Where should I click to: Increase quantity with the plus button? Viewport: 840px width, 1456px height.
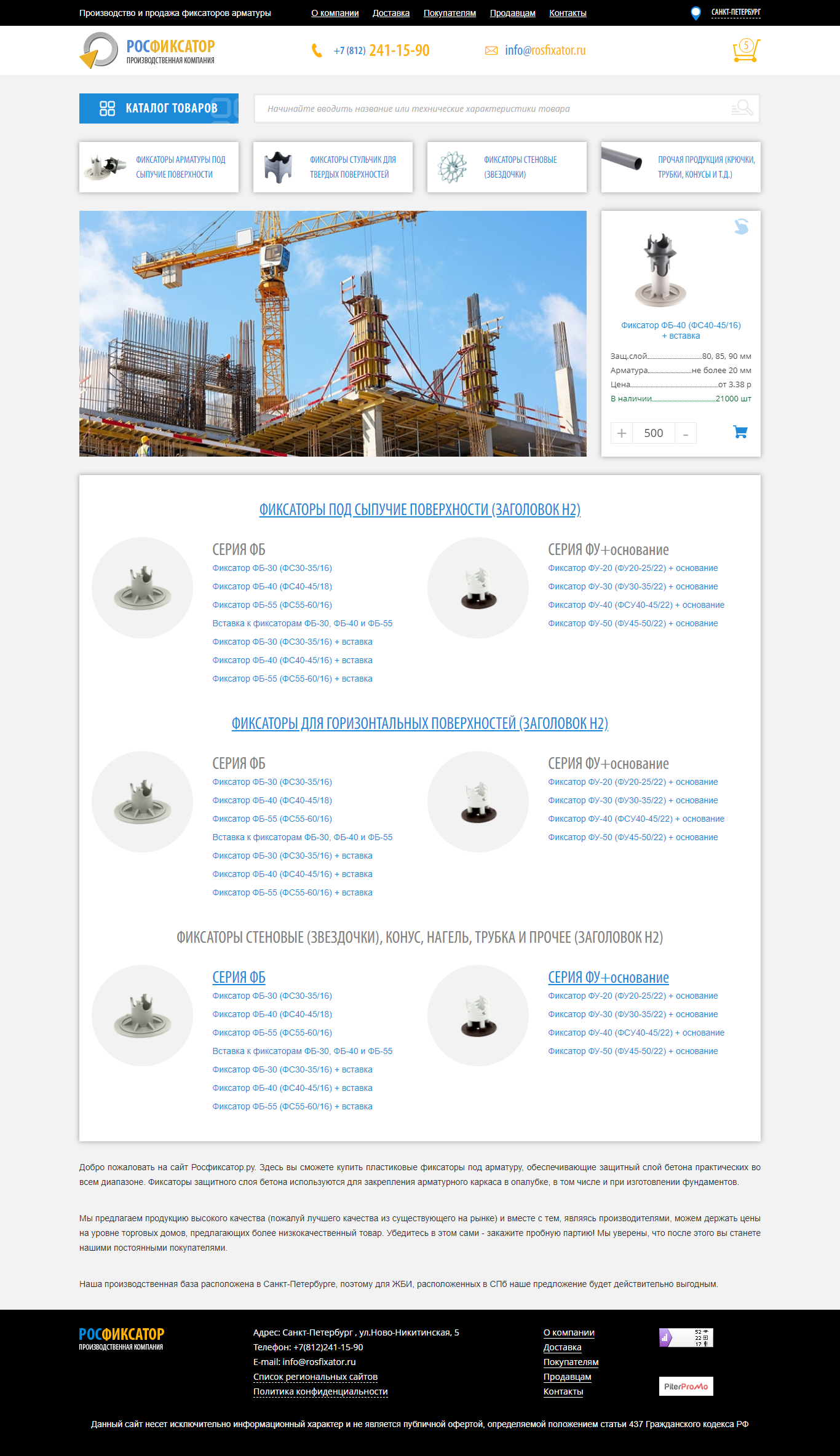click(x=622, y=433)
